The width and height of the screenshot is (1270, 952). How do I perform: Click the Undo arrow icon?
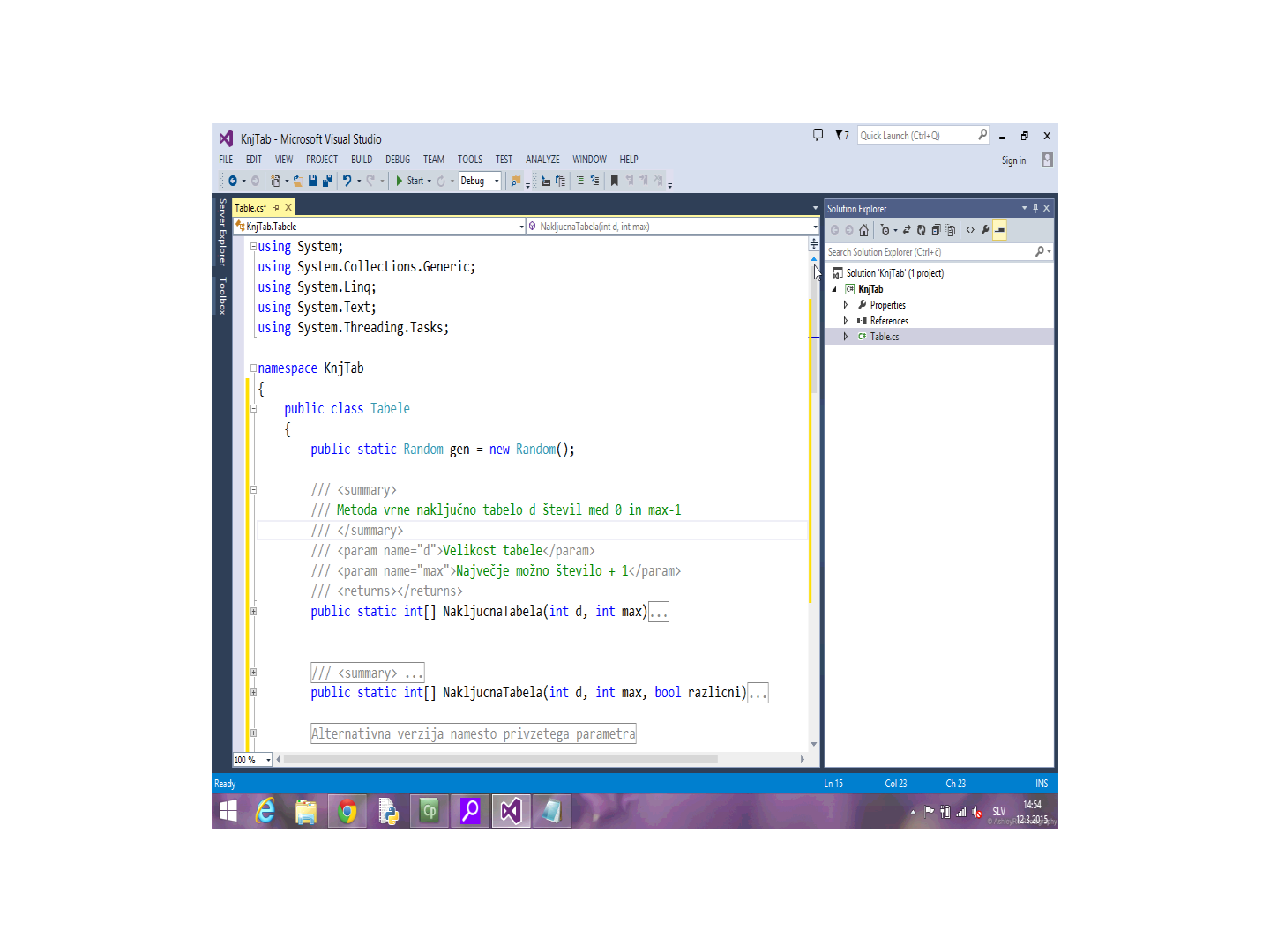click(x=347, y=181)
